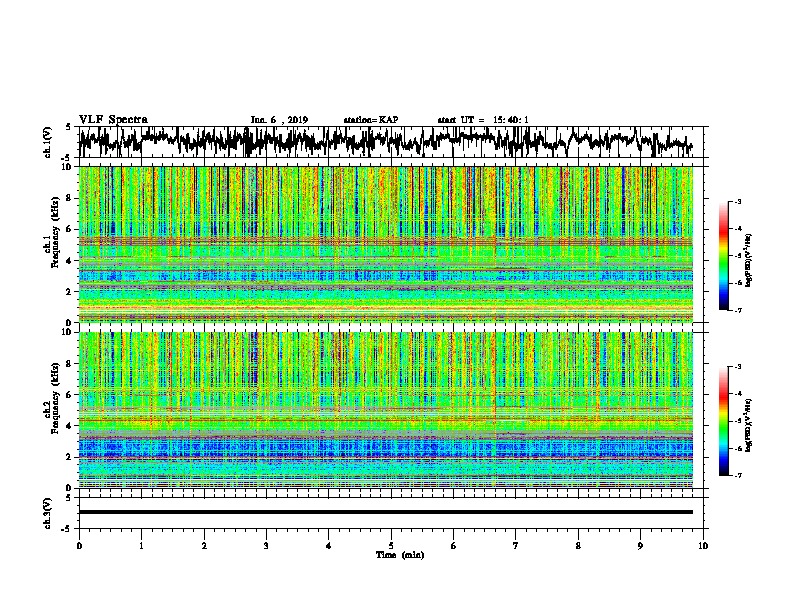Viewport: 792px width, 612px height.
Task: Click the "7" tick on time axis
Action: [x=516, y=546]
